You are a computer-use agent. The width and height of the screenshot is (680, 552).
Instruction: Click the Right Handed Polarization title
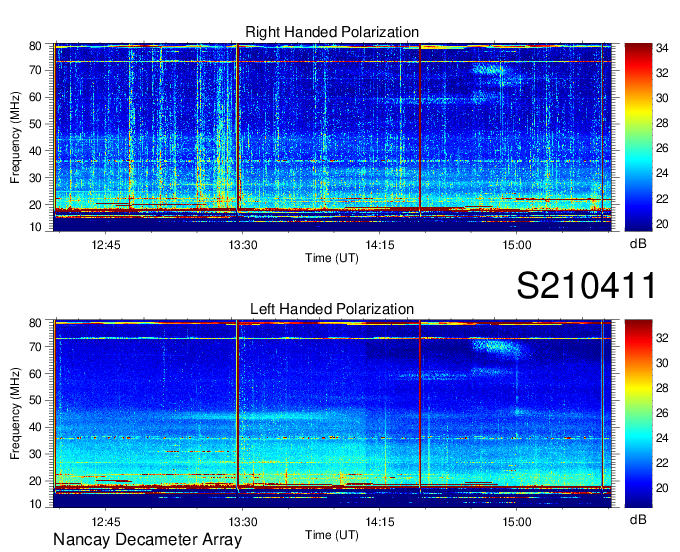point(332,32)
